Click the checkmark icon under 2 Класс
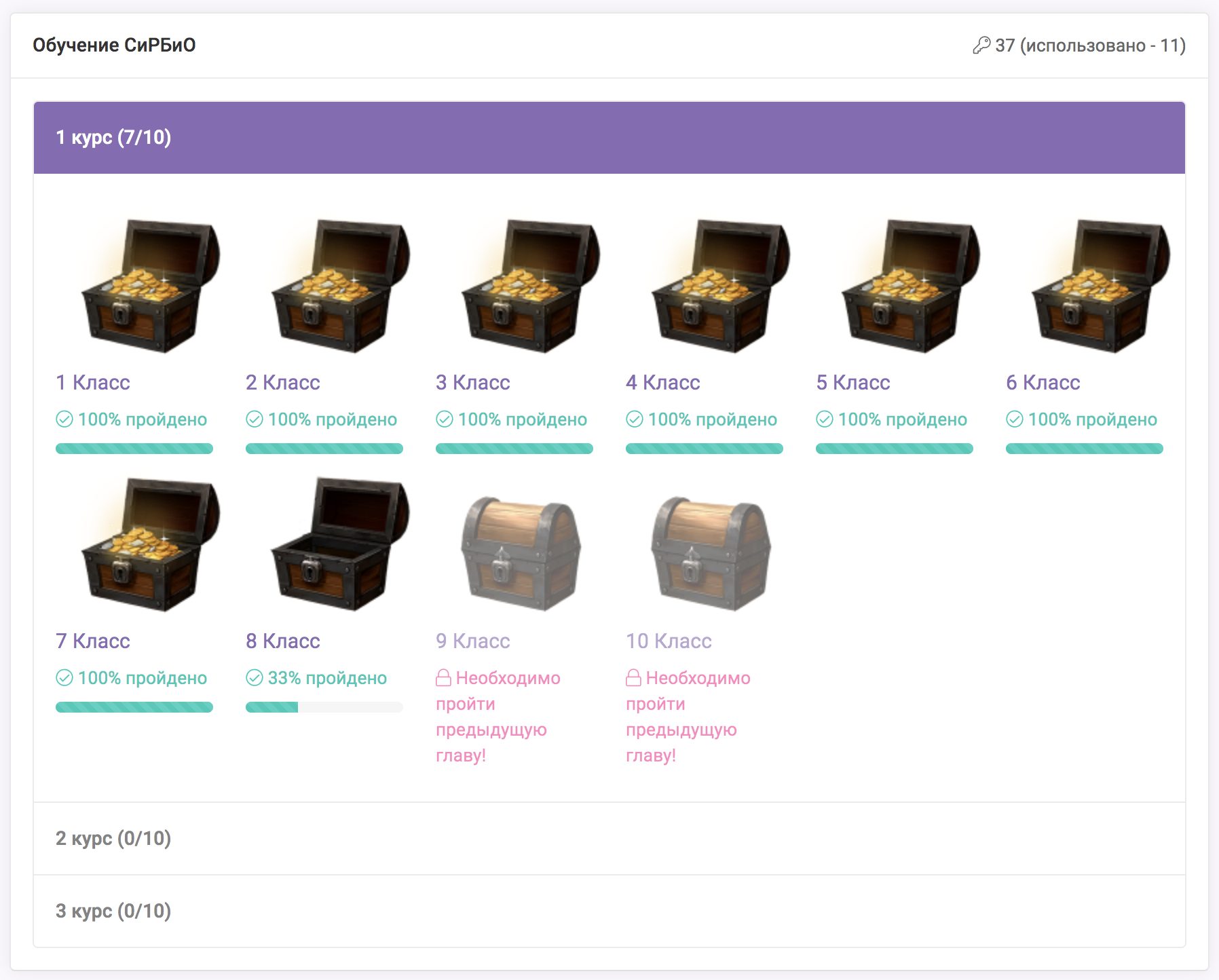Image resolution: width=1219 pixels, height=980 pixels. 255,419
